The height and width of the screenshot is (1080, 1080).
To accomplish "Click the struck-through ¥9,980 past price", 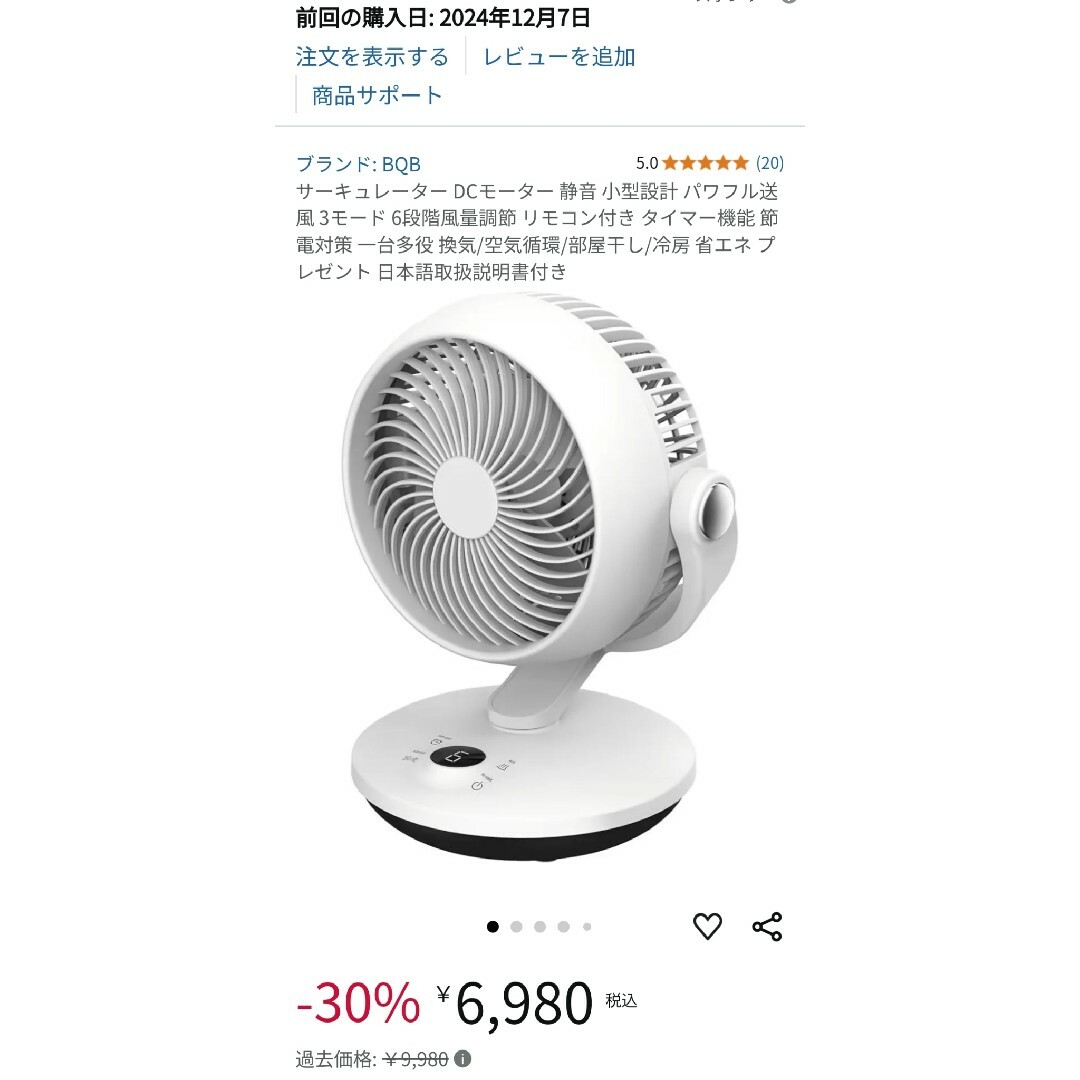I will 415,1059.
